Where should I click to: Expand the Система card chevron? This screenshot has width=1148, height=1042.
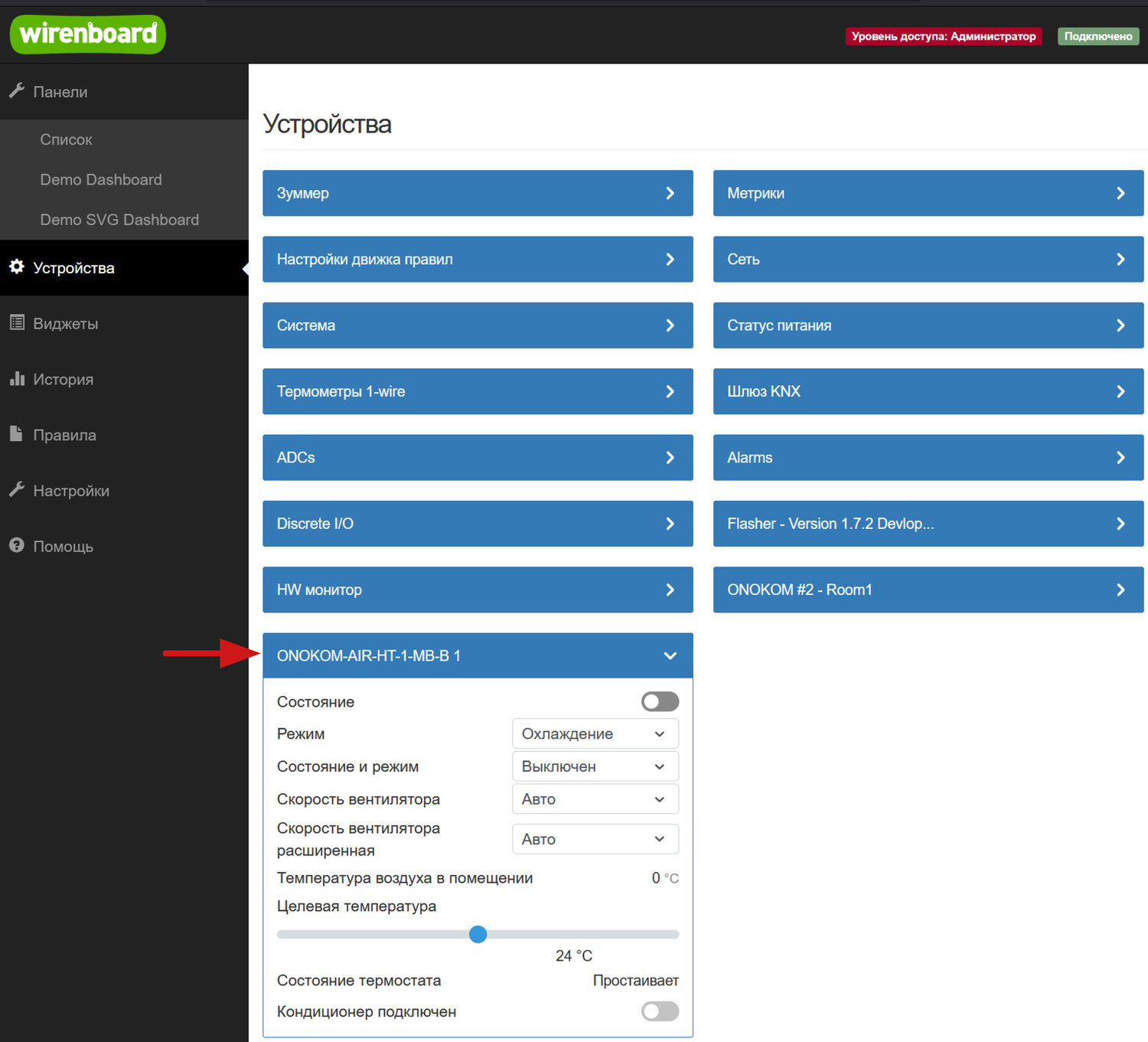coord(670,325)
